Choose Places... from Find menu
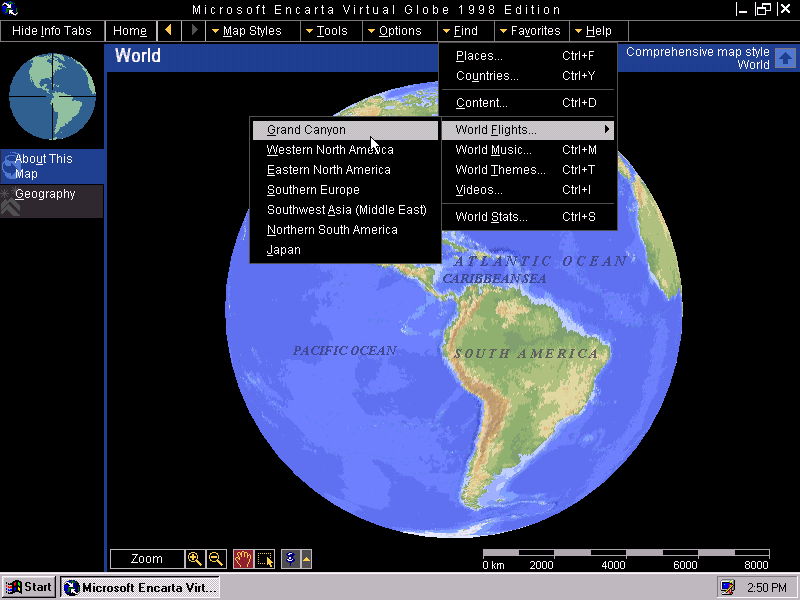 [528, 56]
